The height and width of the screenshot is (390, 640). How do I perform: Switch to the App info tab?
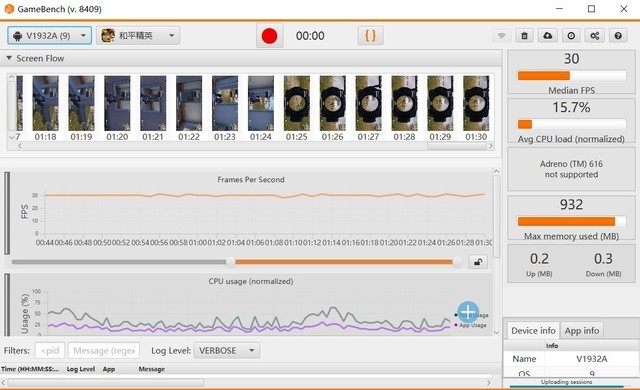[582, 330]
